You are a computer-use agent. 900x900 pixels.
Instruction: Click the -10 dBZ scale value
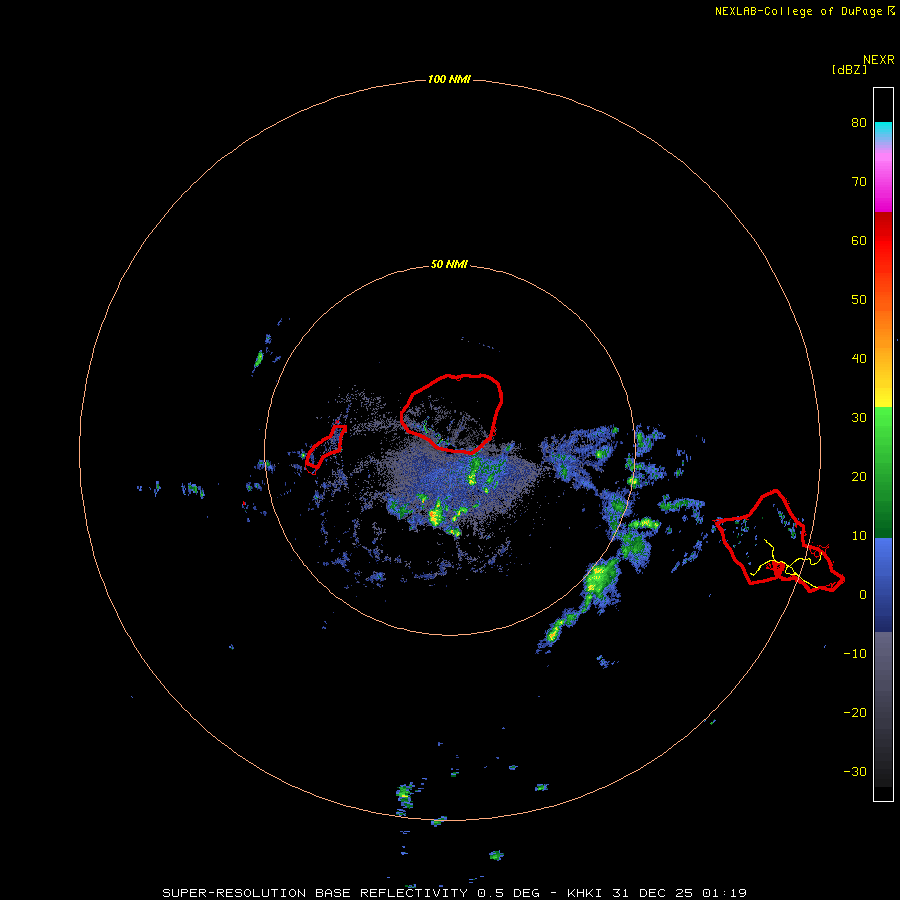point(855,653)
